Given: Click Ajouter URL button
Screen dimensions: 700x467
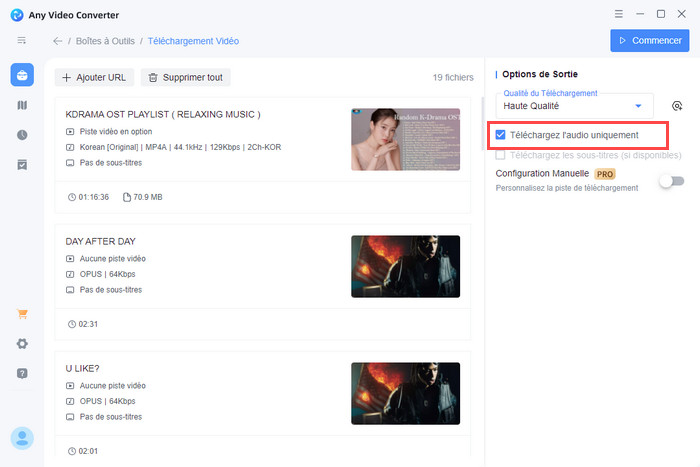Looking at the screenshot, I should tap(94, 77).
